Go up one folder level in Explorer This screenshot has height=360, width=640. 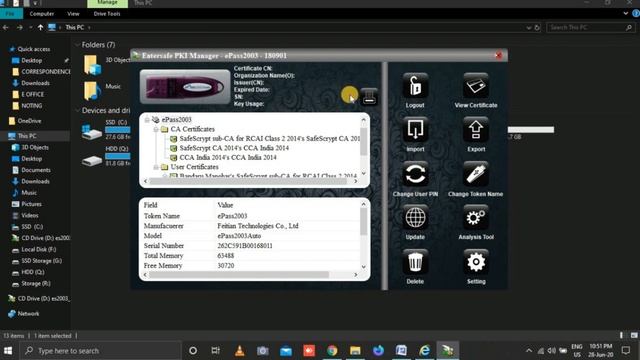point(40,27)
